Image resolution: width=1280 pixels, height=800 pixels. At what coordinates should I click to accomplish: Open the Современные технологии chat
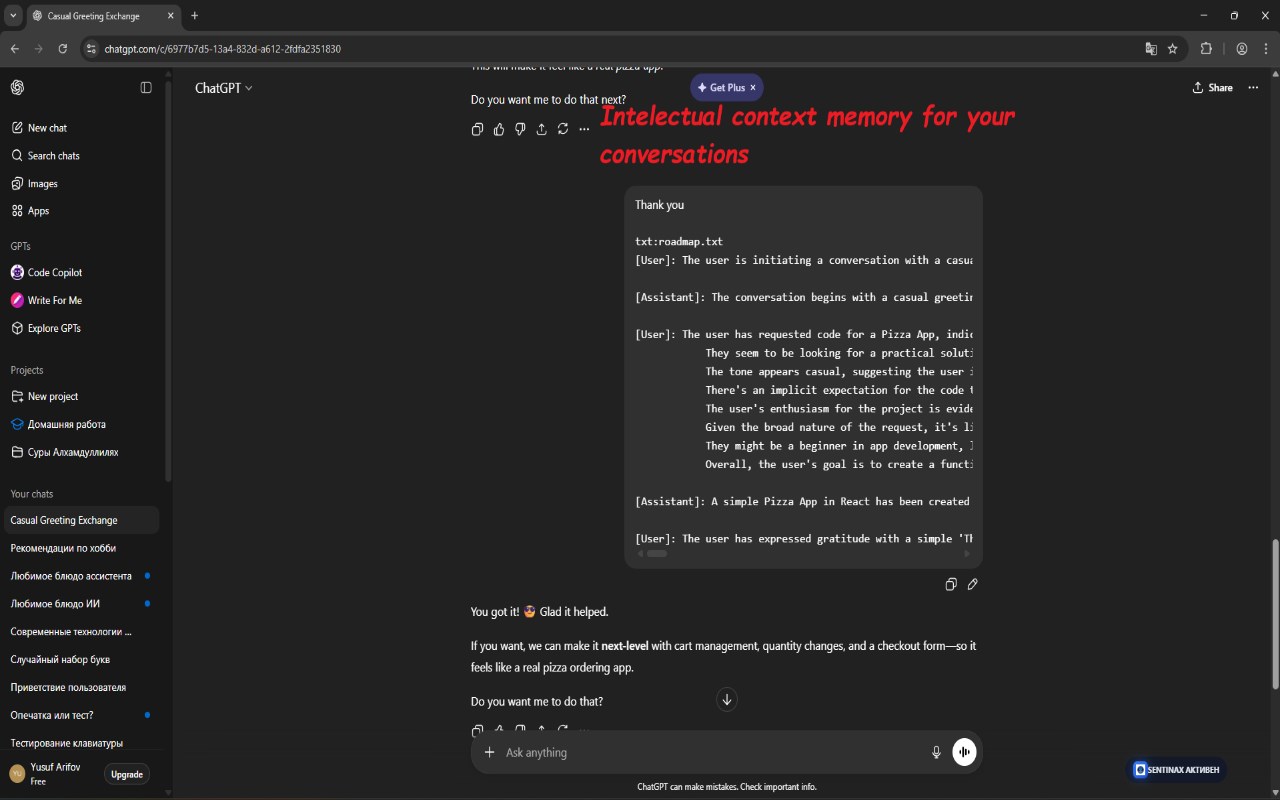[x=82, y=632]
